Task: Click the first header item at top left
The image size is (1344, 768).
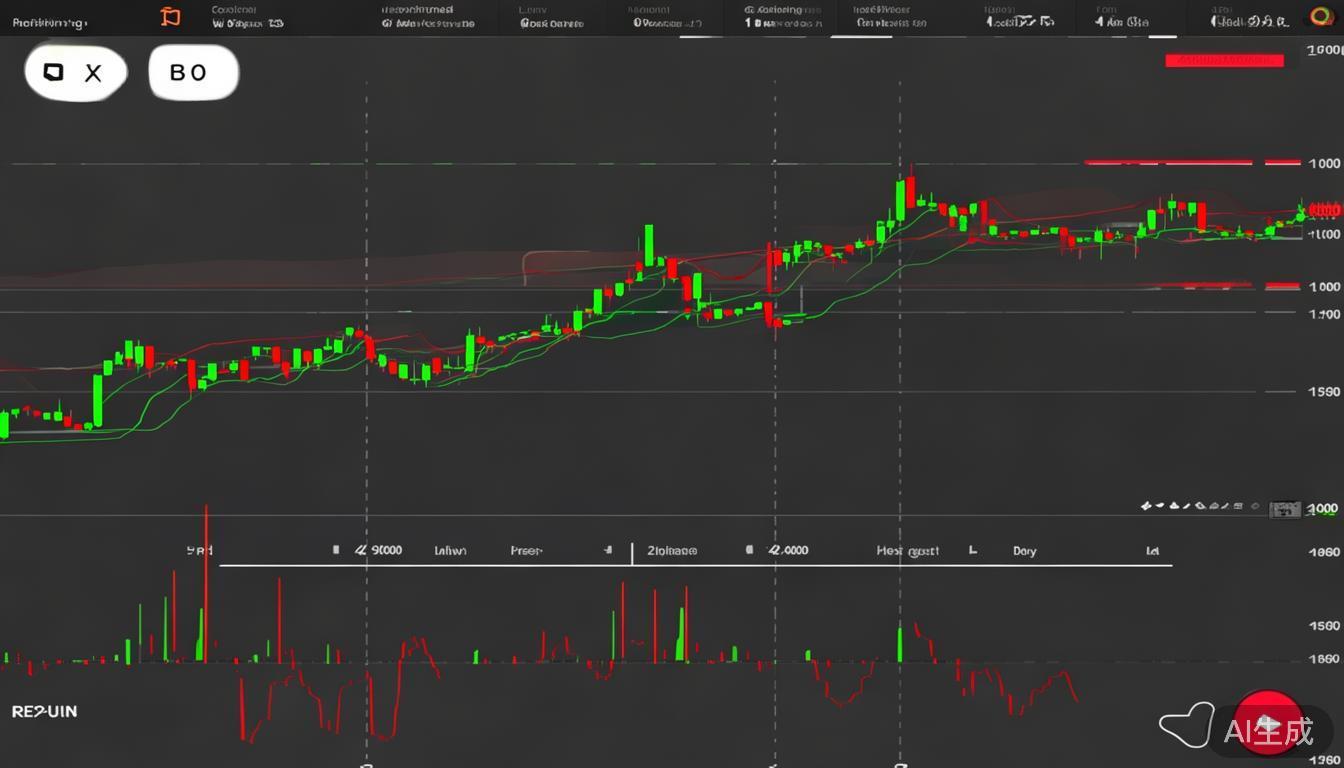Action: point(49,22)
